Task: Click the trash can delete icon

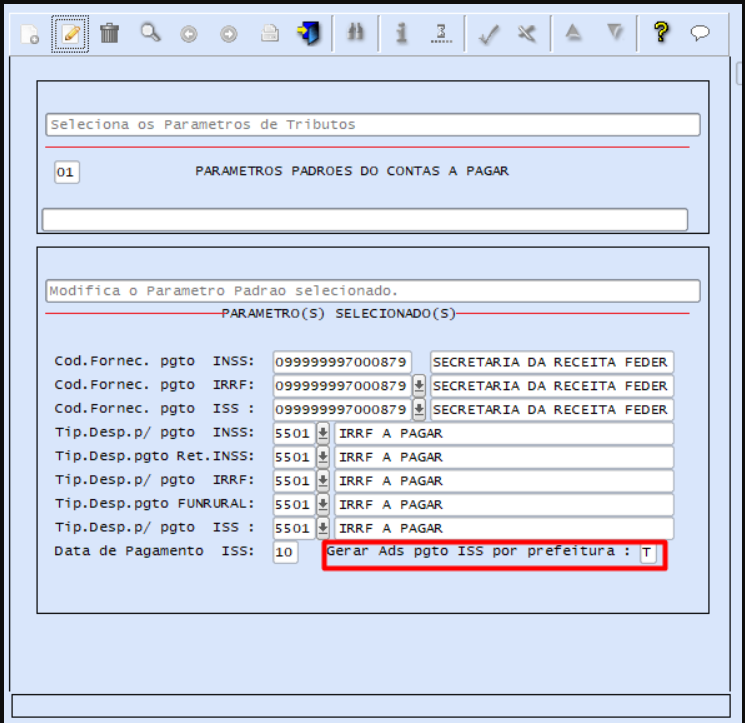Action: 109,33
